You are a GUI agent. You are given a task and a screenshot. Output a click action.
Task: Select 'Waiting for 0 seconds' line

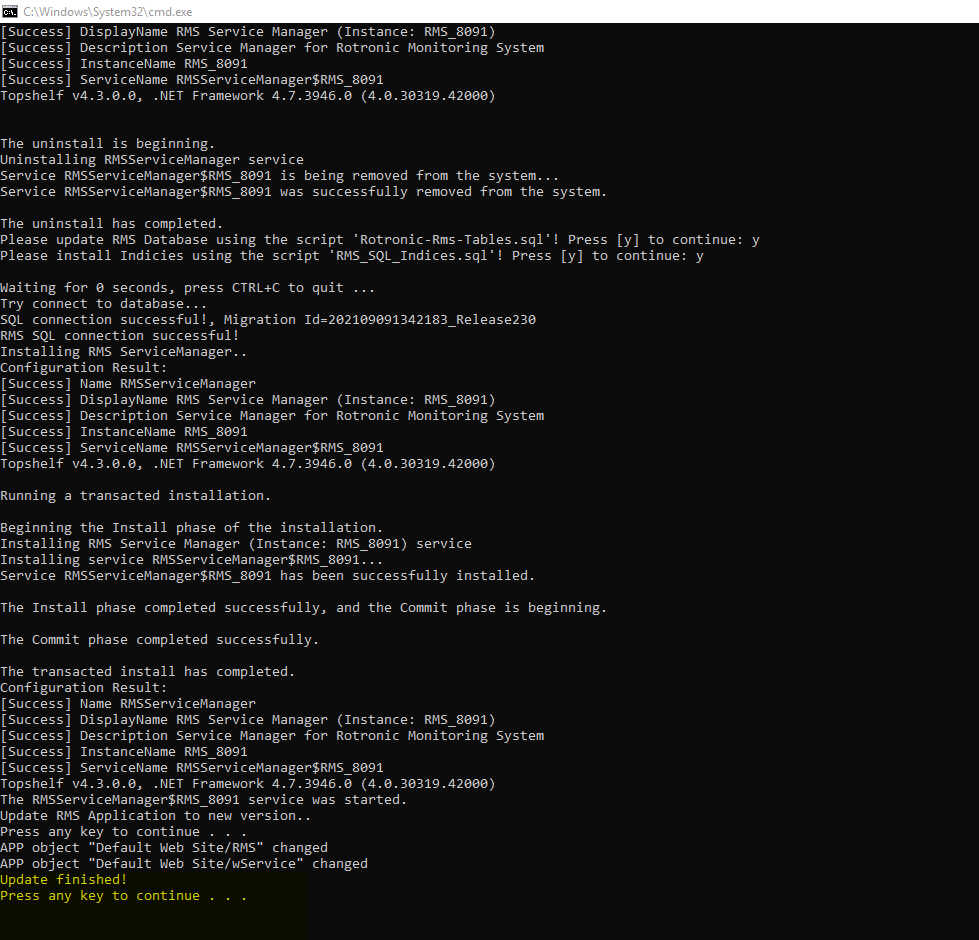tap(187, 288)
